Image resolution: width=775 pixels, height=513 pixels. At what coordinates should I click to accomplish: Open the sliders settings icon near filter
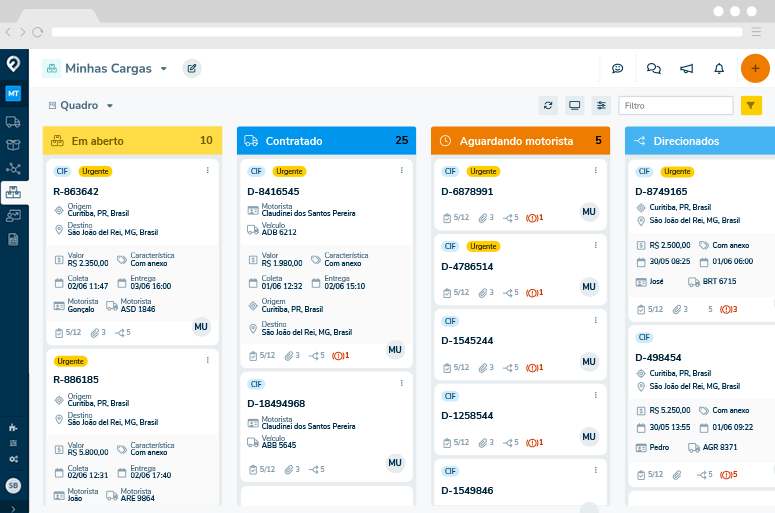(601, 105)
